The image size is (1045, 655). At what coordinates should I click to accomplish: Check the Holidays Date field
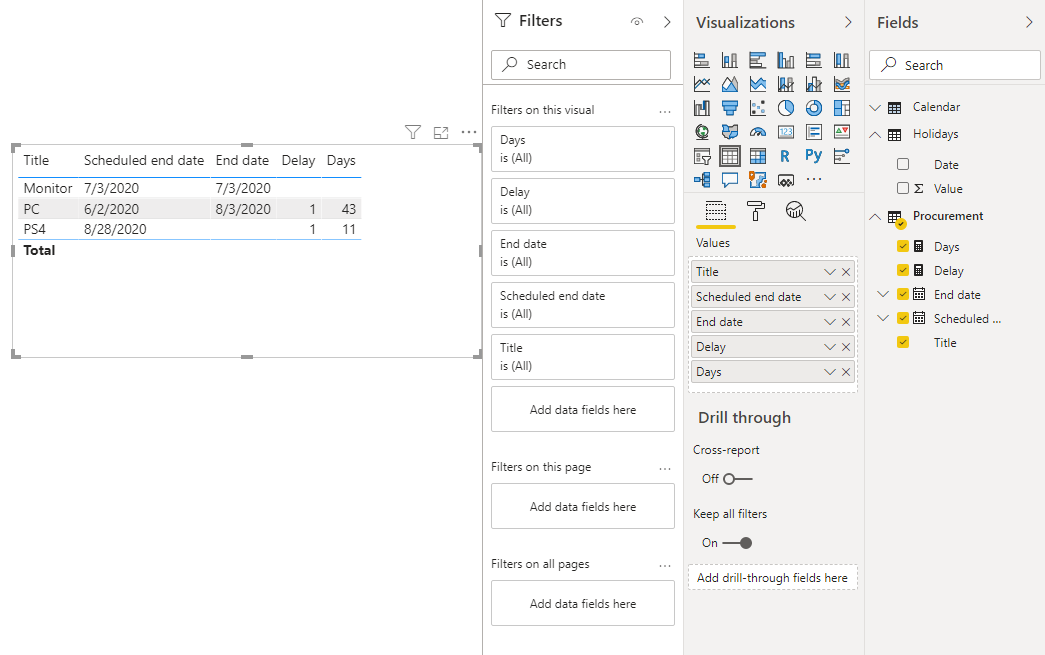point(903,164)
